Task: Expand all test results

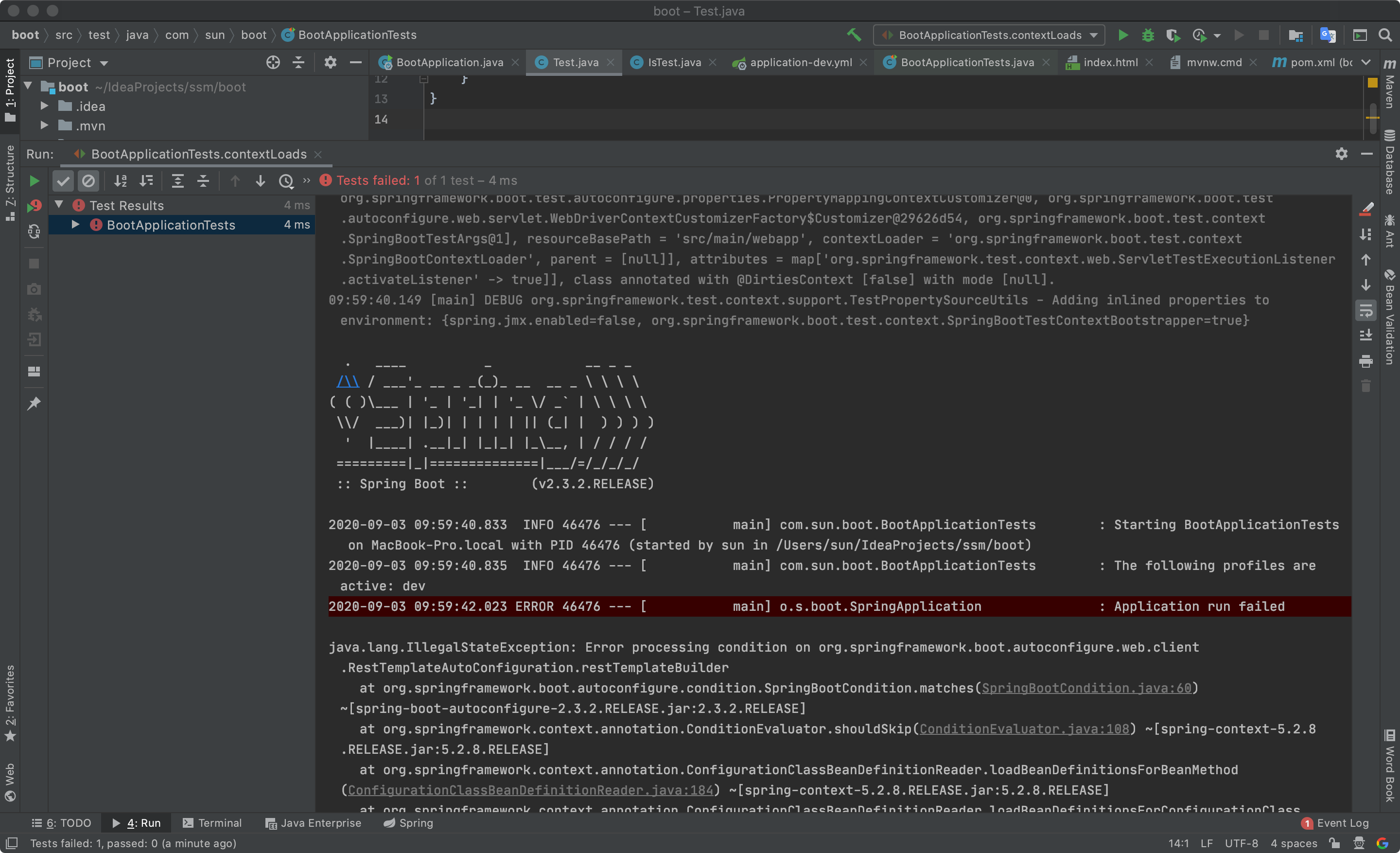Action: 178,181
